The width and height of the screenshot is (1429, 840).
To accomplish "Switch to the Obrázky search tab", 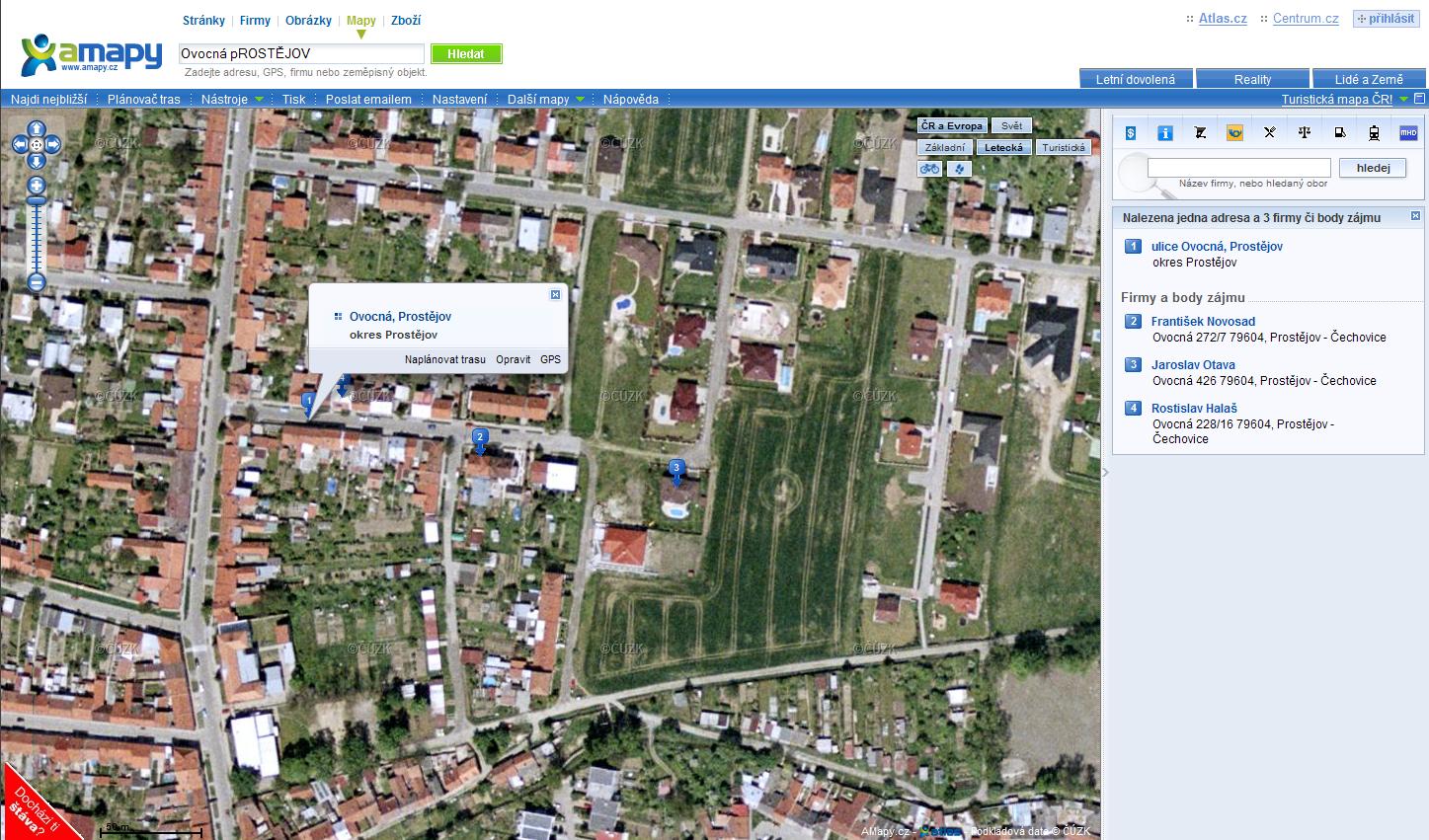I will [x=308, y=20].
